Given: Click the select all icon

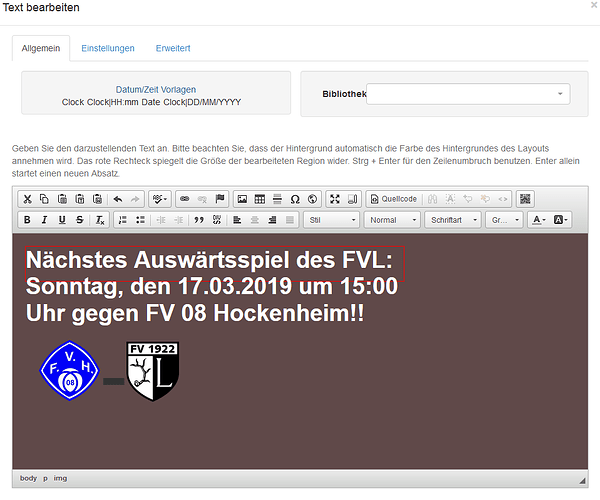Looking at the screenshot, I should click(x=450, y=199).
